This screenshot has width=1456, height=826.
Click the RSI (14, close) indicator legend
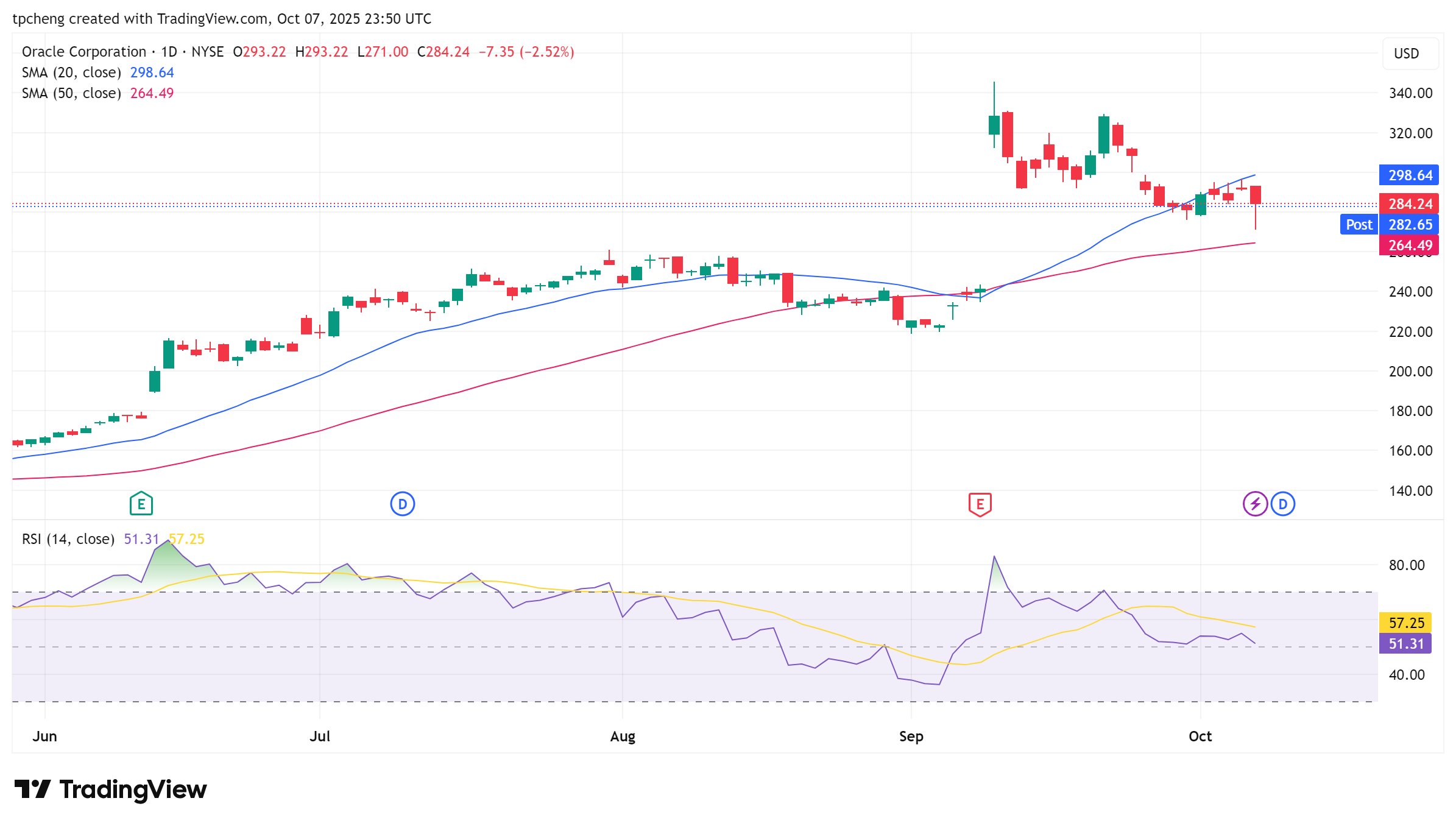point(68,539)
